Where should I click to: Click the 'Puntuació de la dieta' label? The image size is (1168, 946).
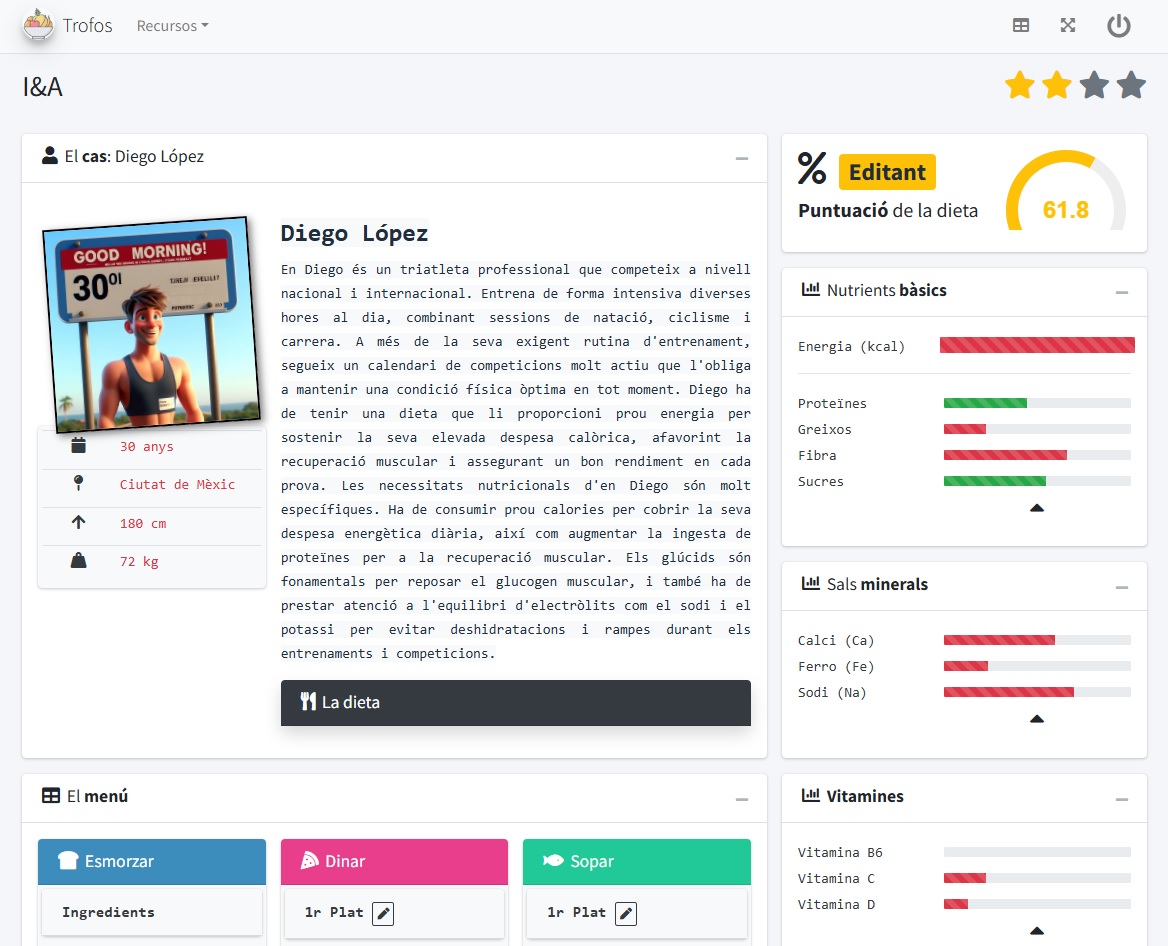[x=888, y=211]
